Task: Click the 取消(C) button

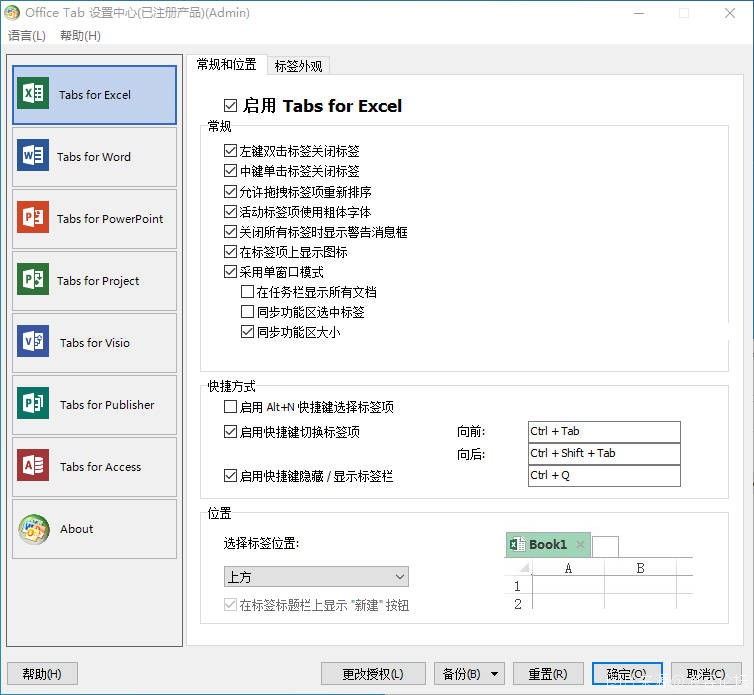Action: (706, 674)
